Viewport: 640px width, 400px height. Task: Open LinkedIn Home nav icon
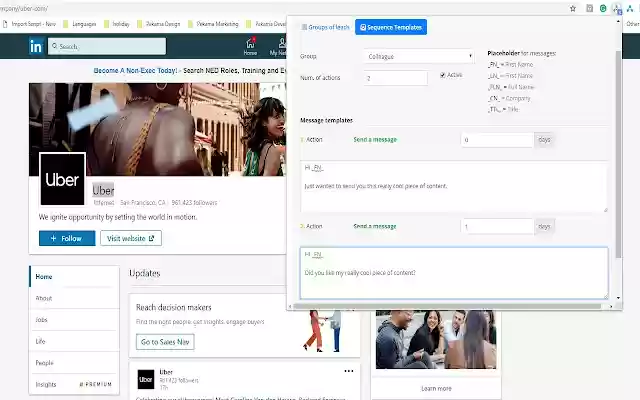tap(250, 47)
